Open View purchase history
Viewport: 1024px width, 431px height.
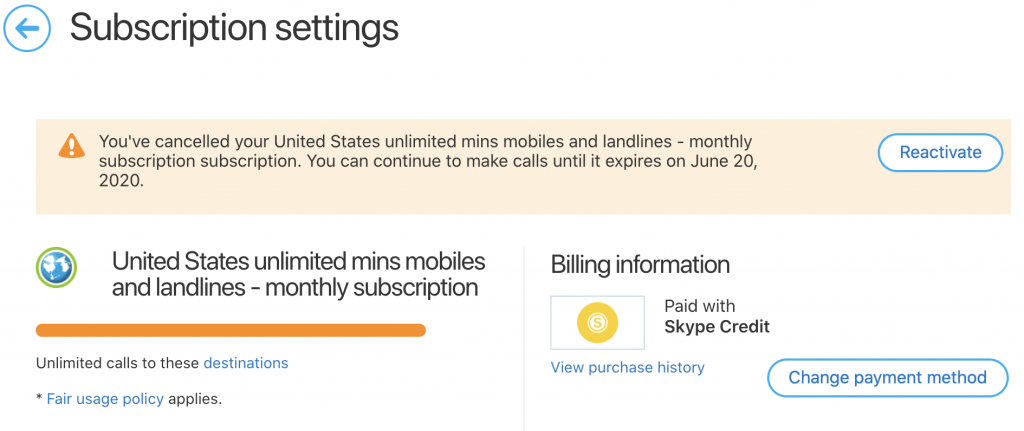(628, 368)
